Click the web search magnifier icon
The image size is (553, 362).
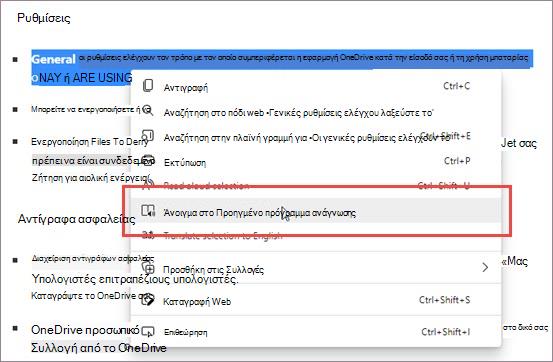148,111
